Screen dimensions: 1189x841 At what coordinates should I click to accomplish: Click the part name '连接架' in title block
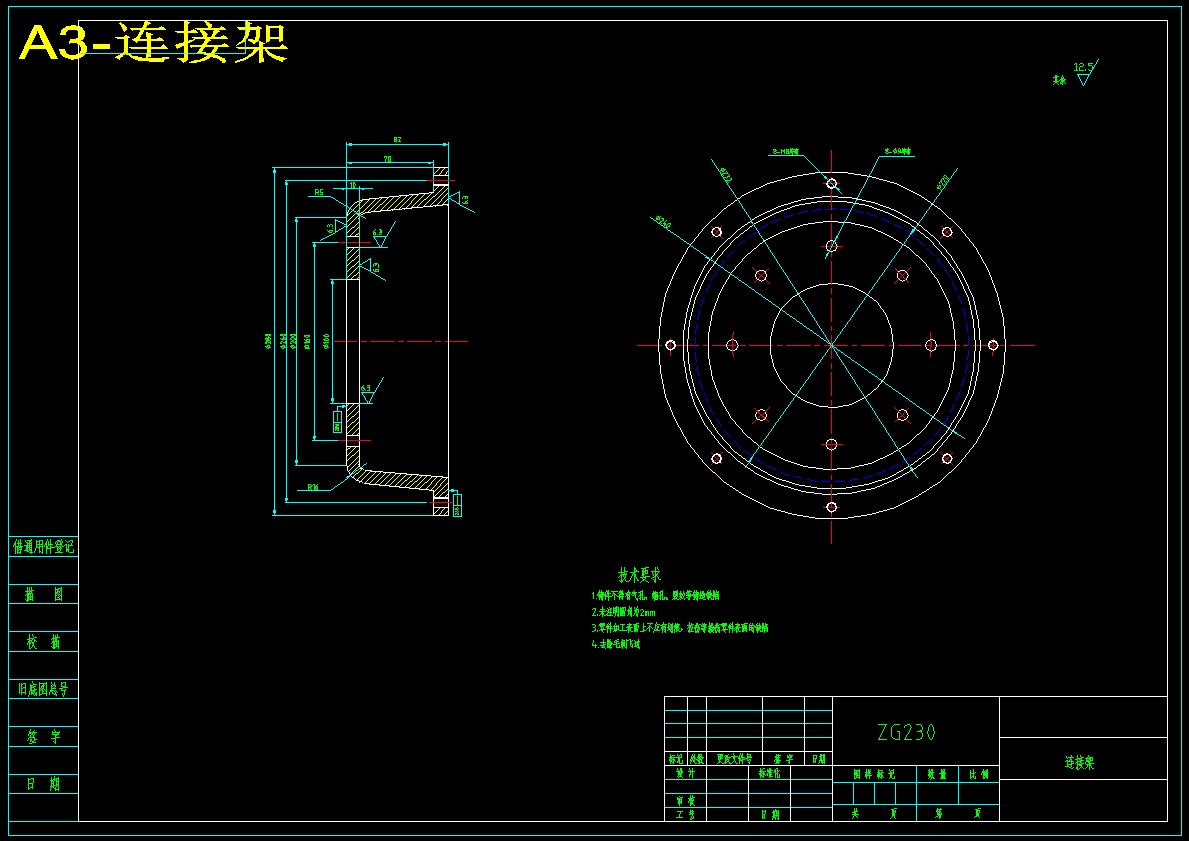click(1079, 763)
